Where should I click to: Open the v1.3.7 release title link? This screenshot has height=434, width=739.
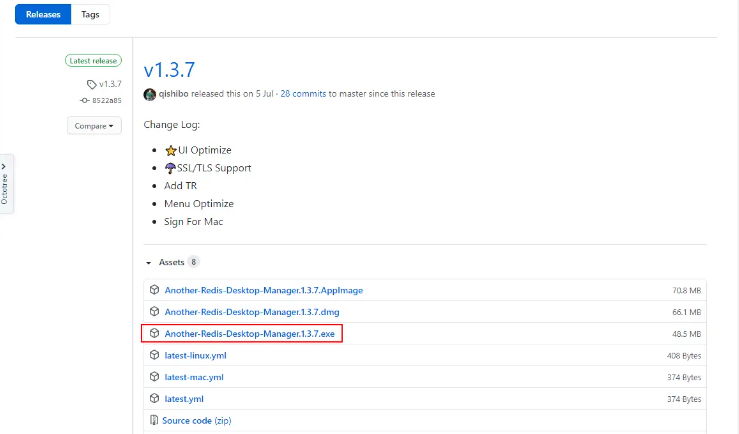pyautogui.click(x=169, y=70)
